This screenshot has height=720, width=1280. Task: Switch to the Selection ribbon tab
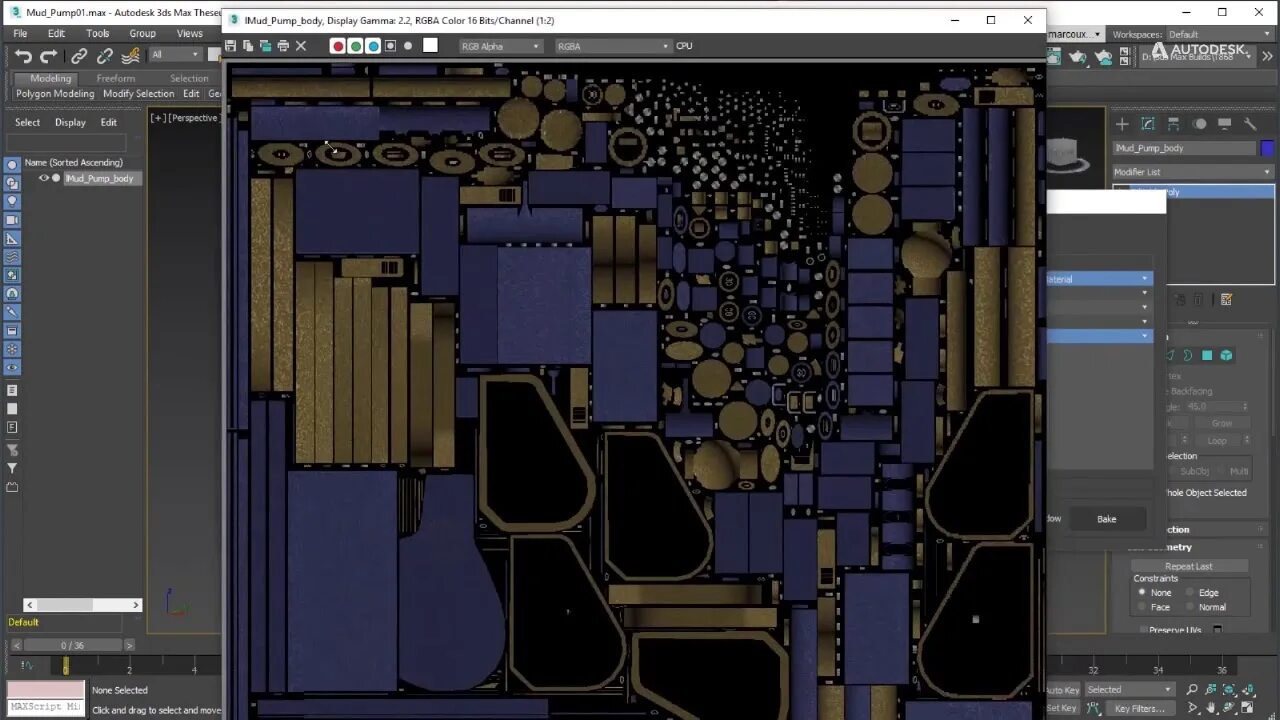[x=189, y=78]
